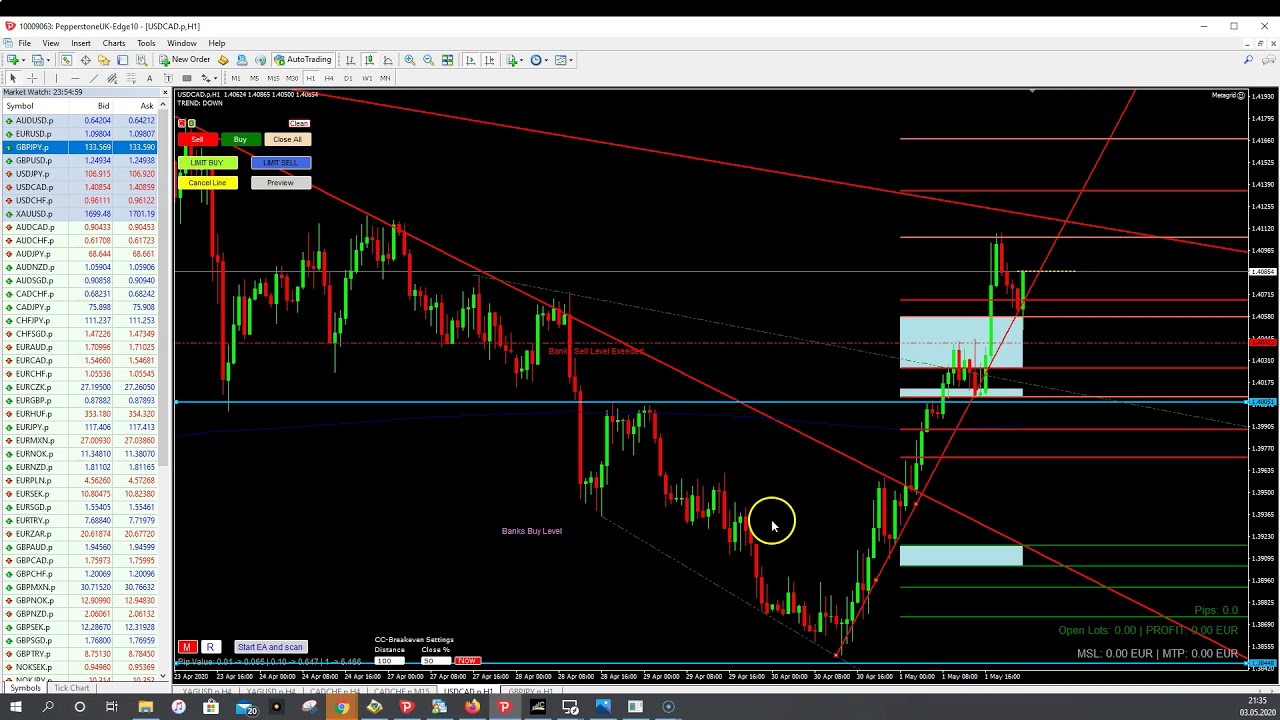Click the white R button
The image size is (1280, 720).
click(x=210, y=647)
